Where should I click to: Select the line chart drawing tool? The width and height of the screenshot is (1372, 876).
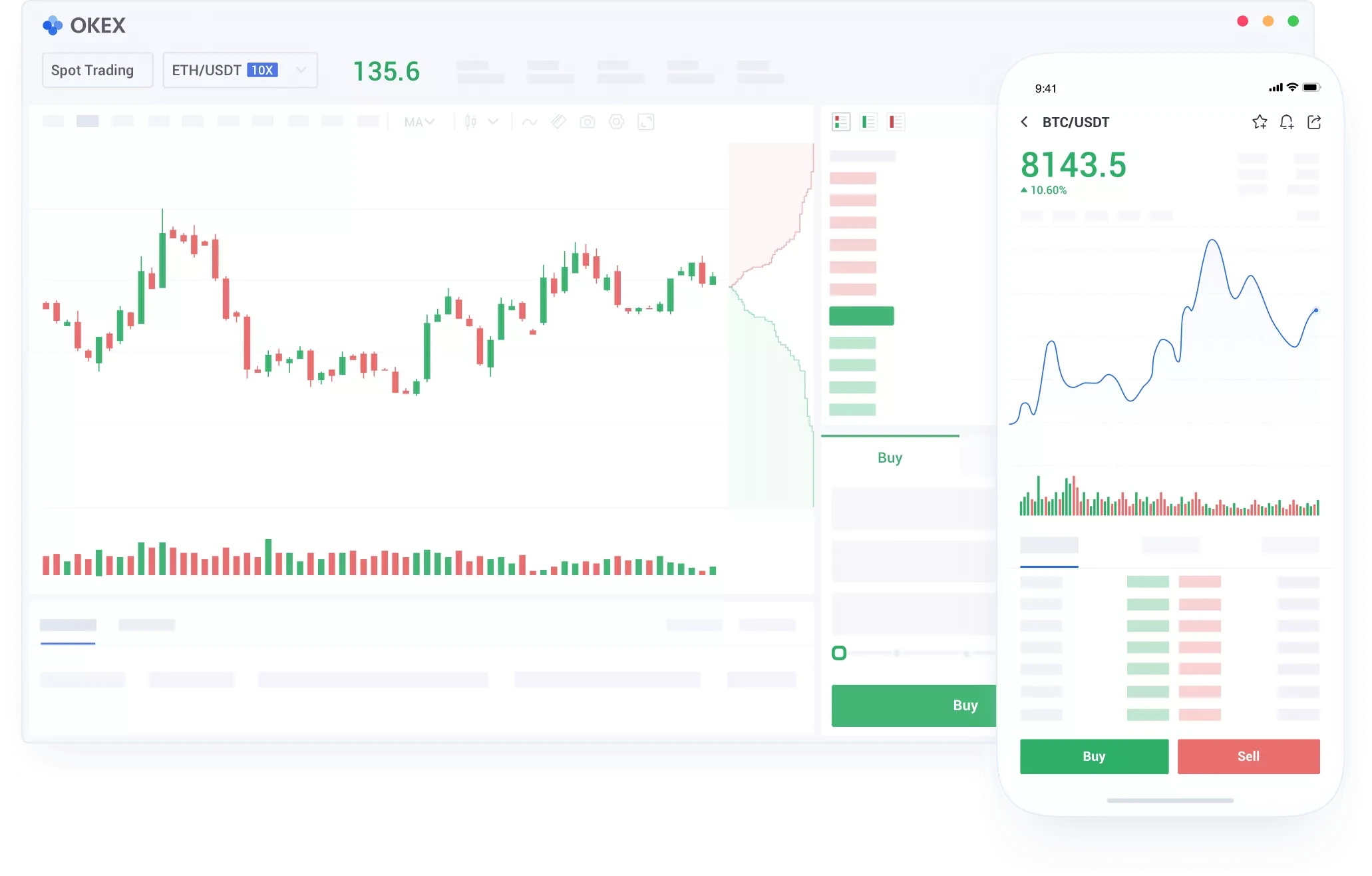[529, 122]
